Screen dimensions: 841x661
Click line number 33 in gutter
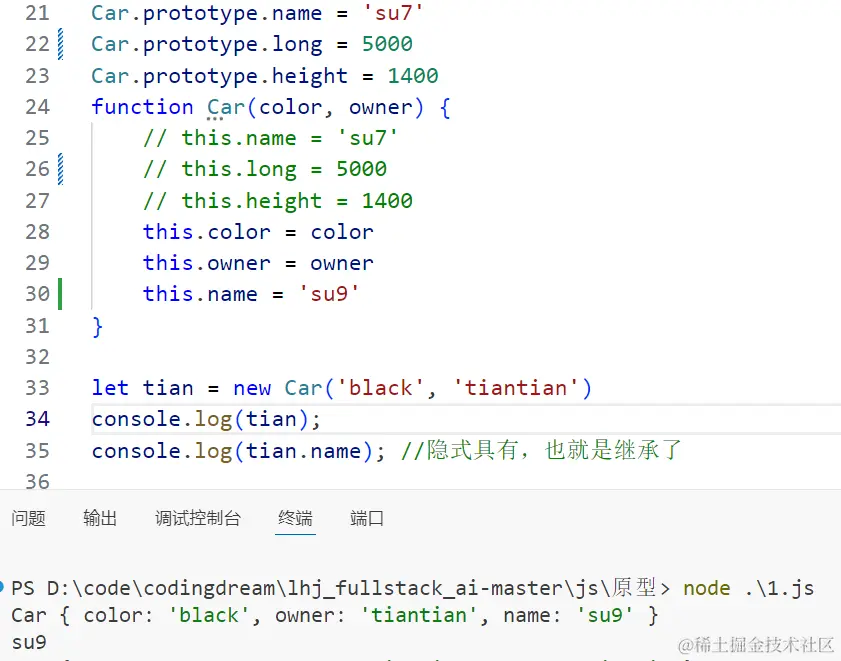[x=38, y=388]
